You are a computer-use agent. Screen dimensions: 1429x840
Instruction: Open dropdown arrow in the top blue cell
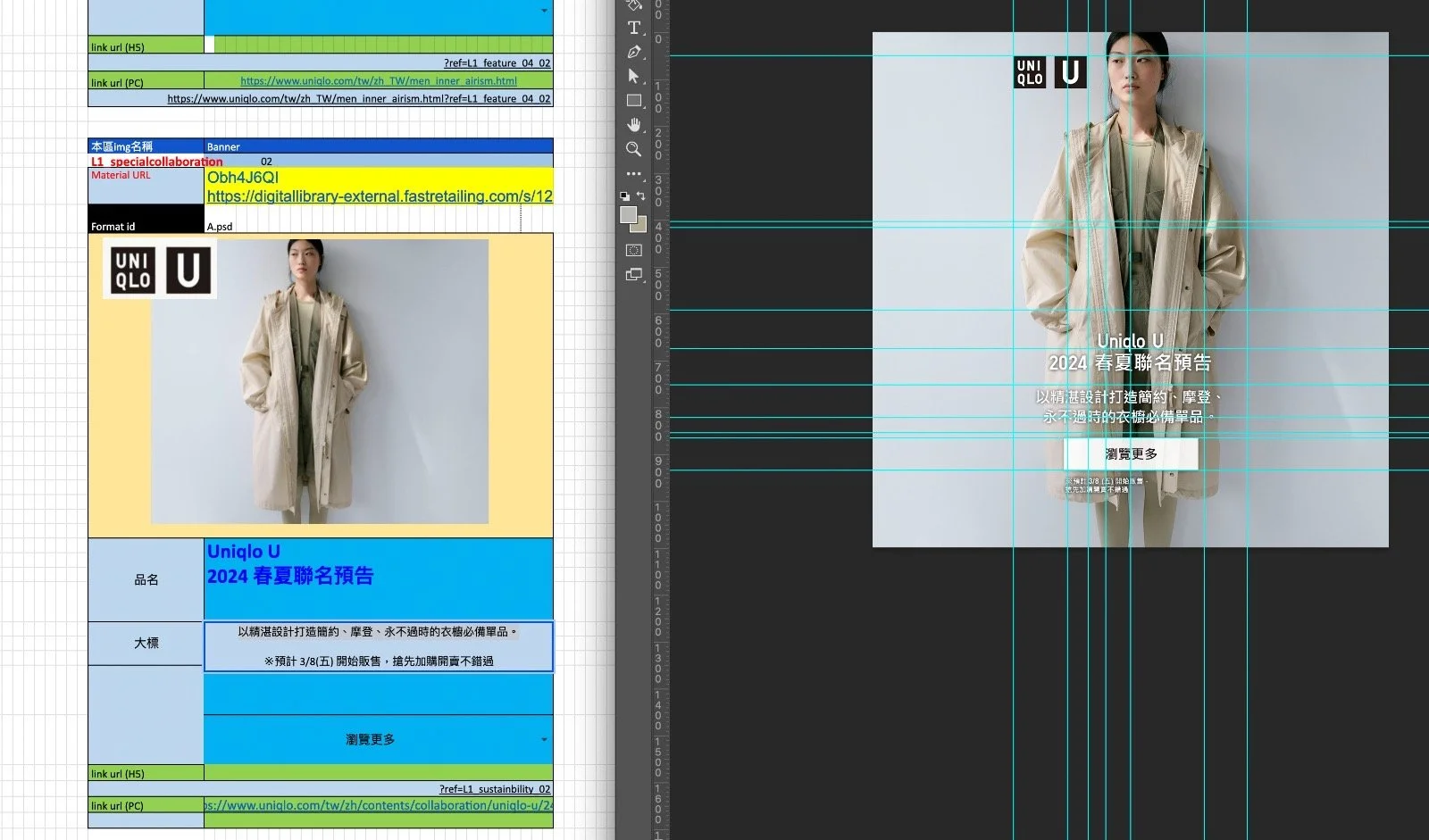click(544, 11)
